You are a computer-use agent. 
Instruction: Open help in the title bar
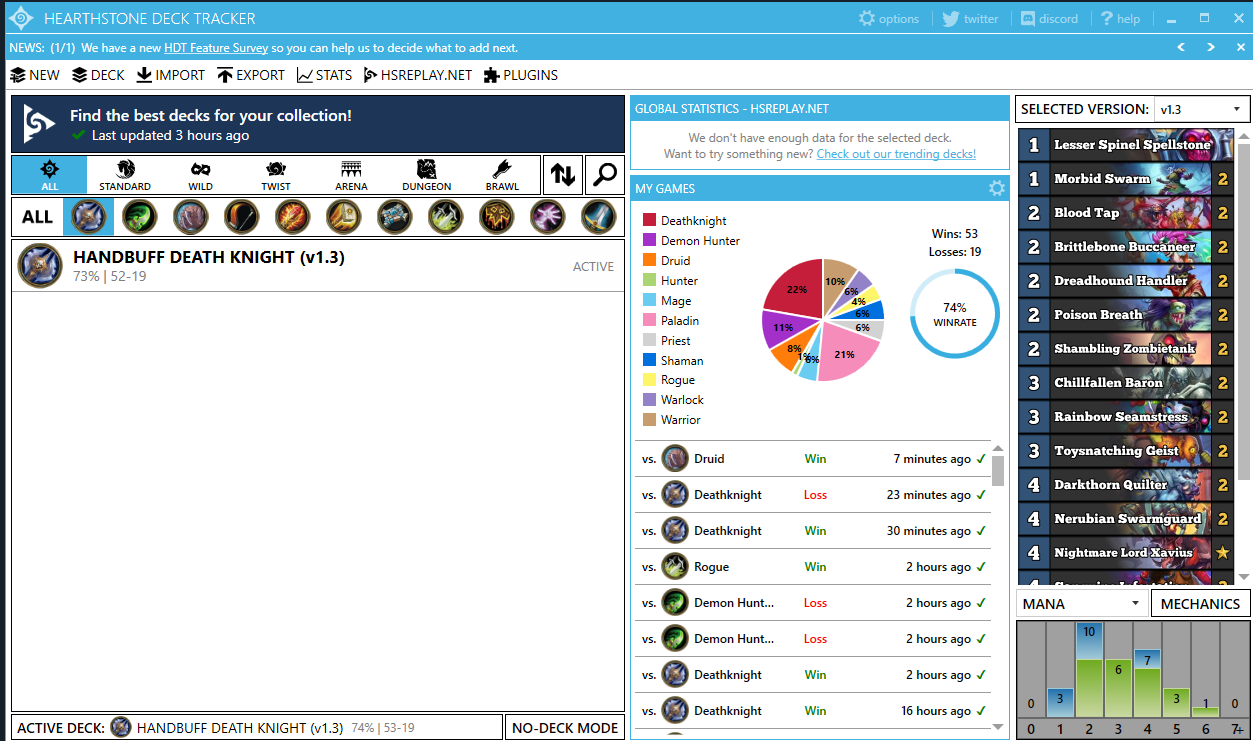pyautogui.click(x=1121, y=18)
